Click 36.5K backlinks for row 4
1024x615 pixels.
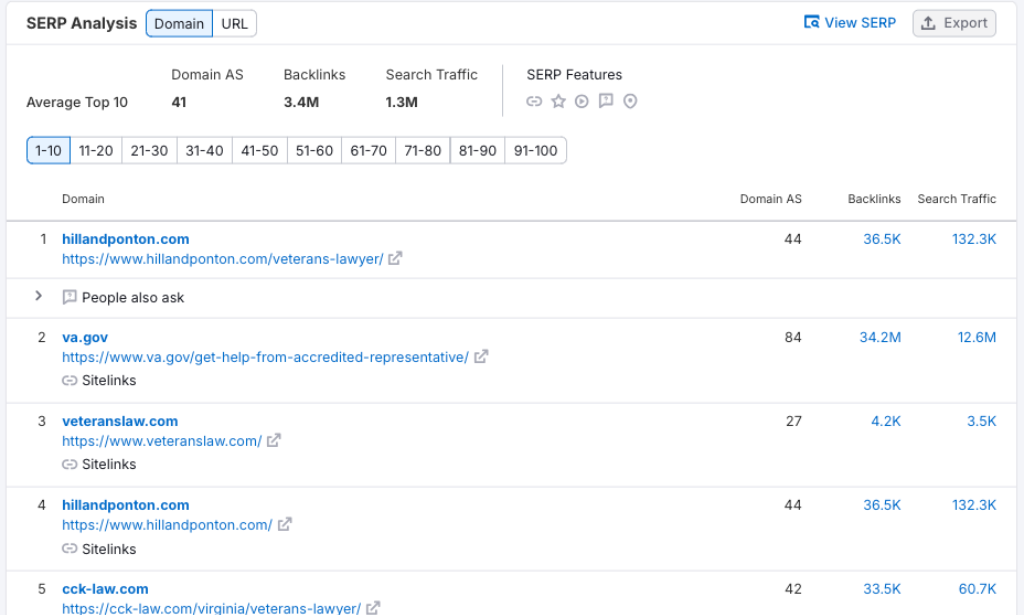tap(882, 505)
